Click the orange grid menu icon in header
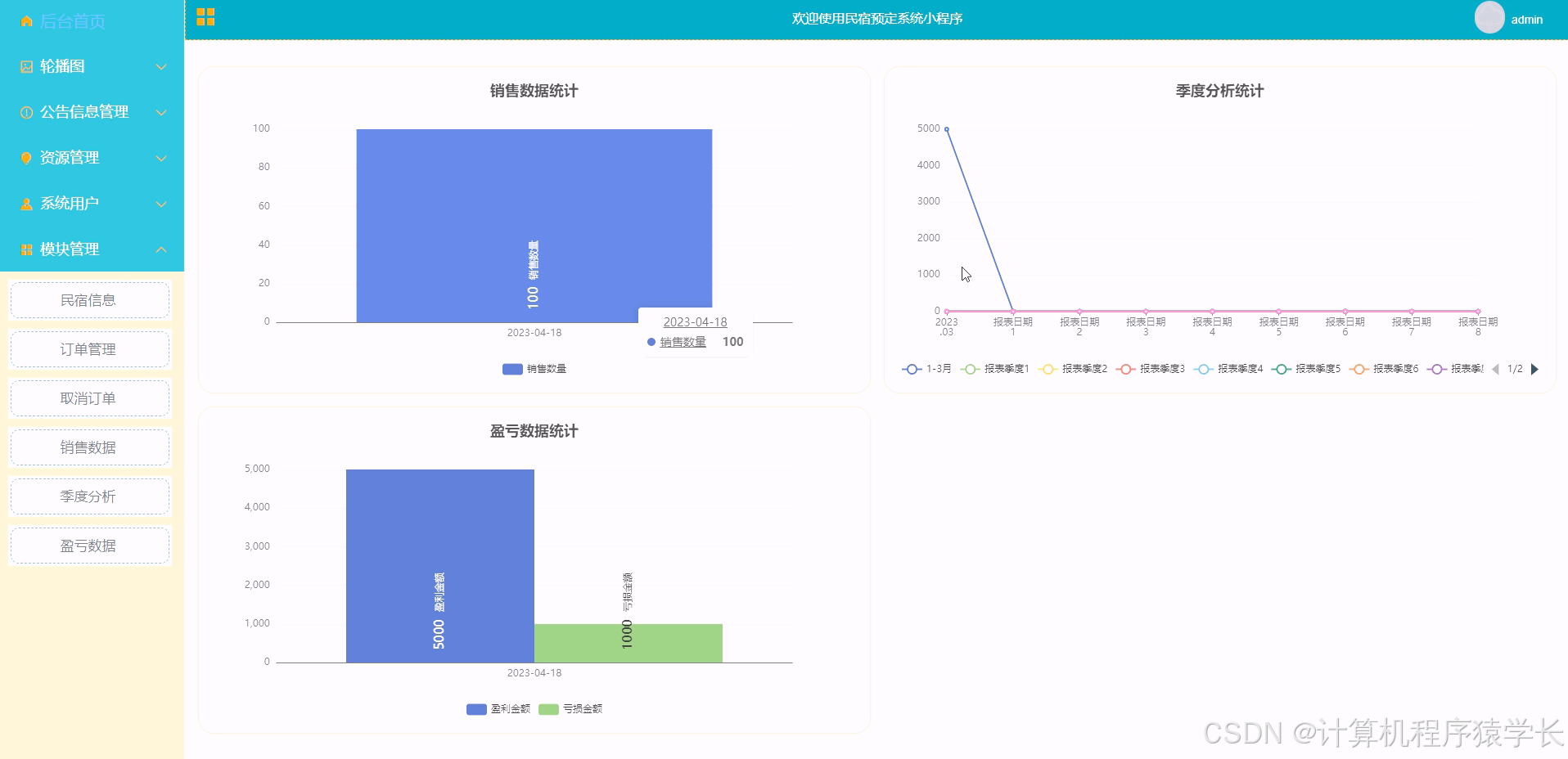The width and height of the screenshot is (1568, 759). 205,17
